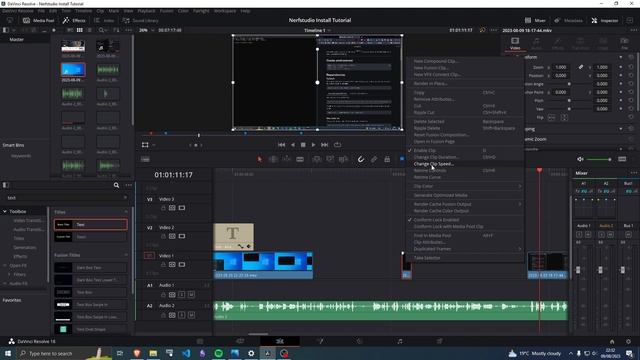
Task: Open the Index panel
Action: point(104,20)
